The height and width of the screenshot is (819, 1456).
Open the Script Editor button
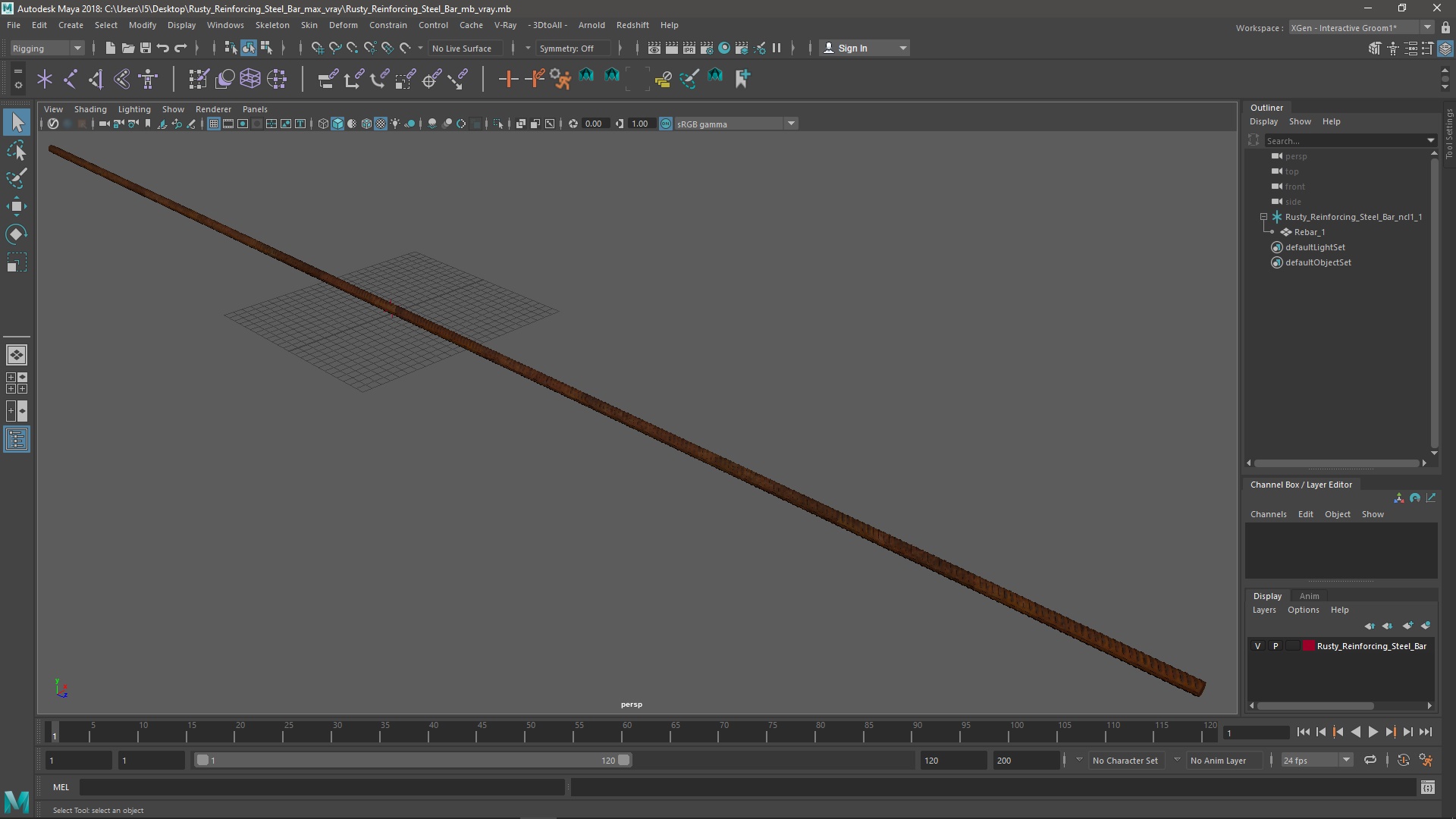1427,787
